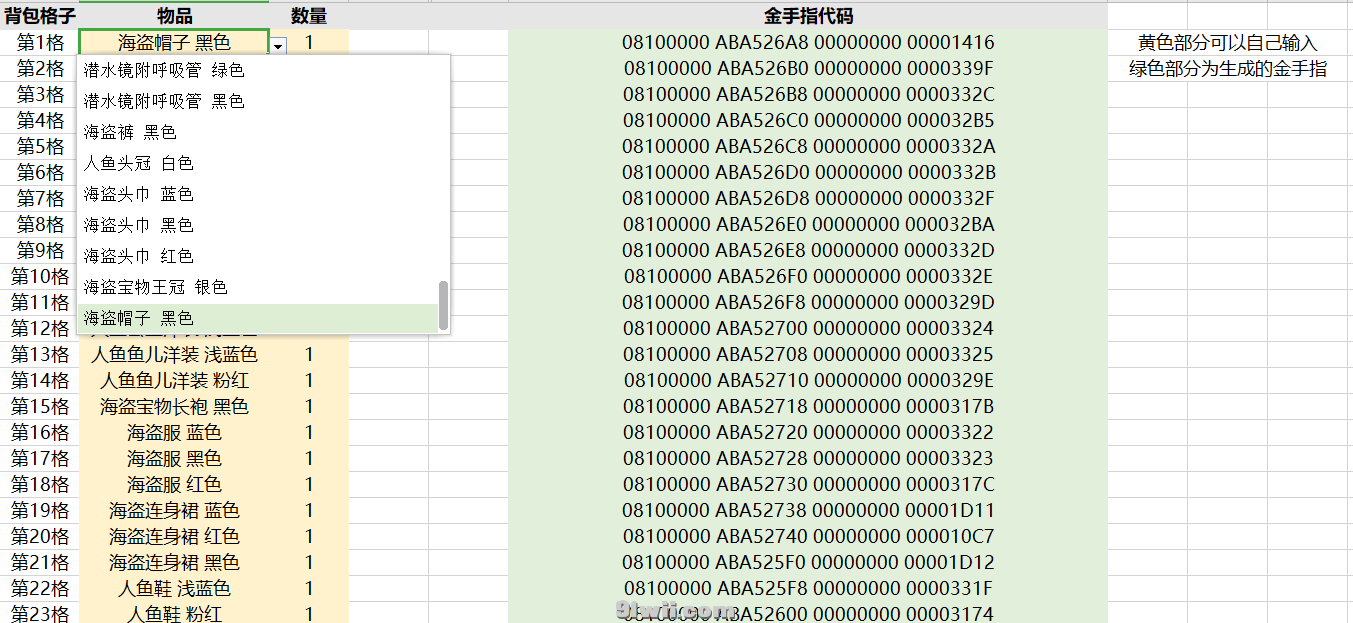Pick 海盗头巾 红色 from the list
The image size is (1353, 623).
tap(258, 256)
